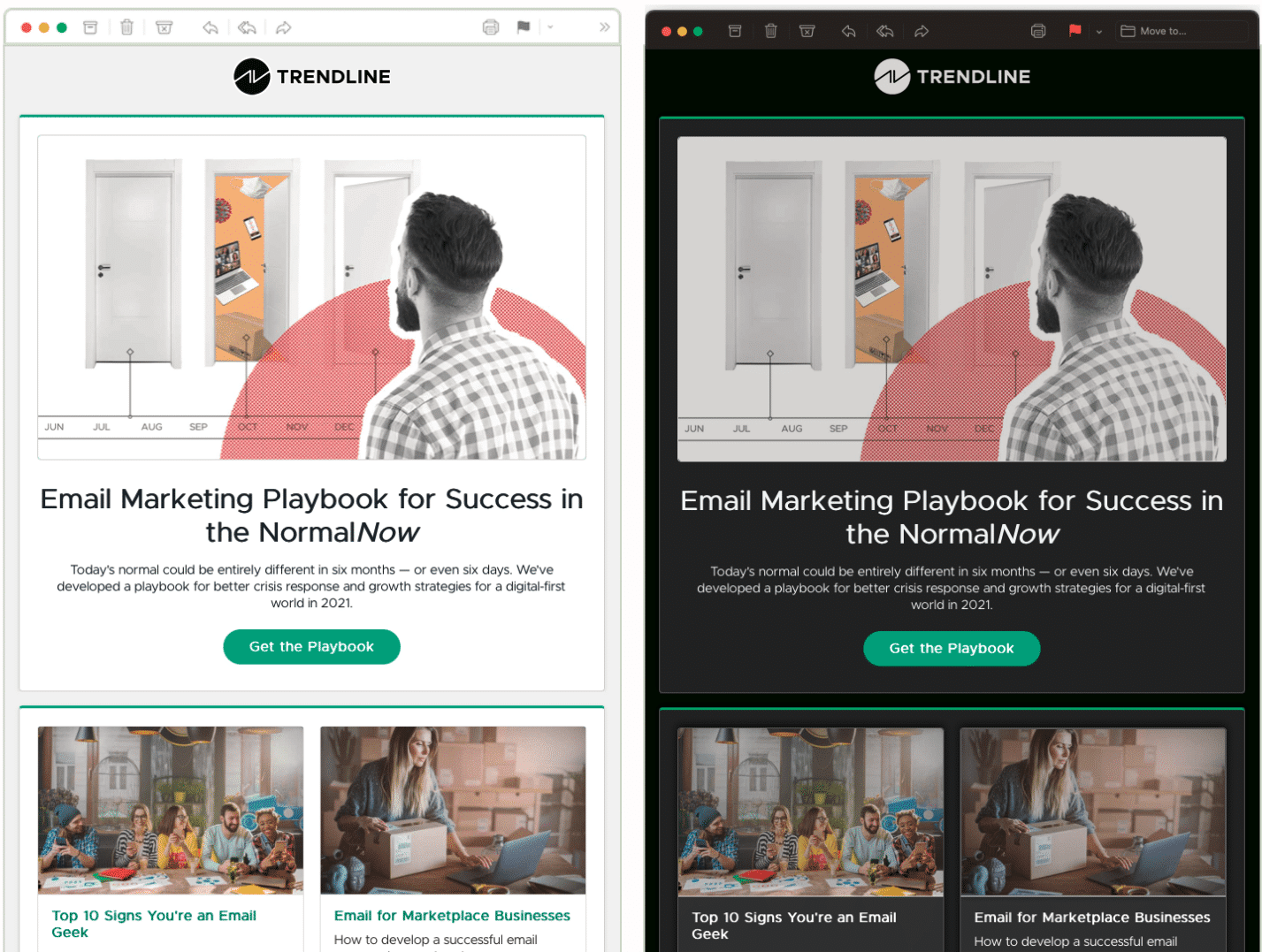Open flag options dropdown in the dark window
This screenshot has height=952, width=1262.
pyautogui.click(x=1099, y=32)
